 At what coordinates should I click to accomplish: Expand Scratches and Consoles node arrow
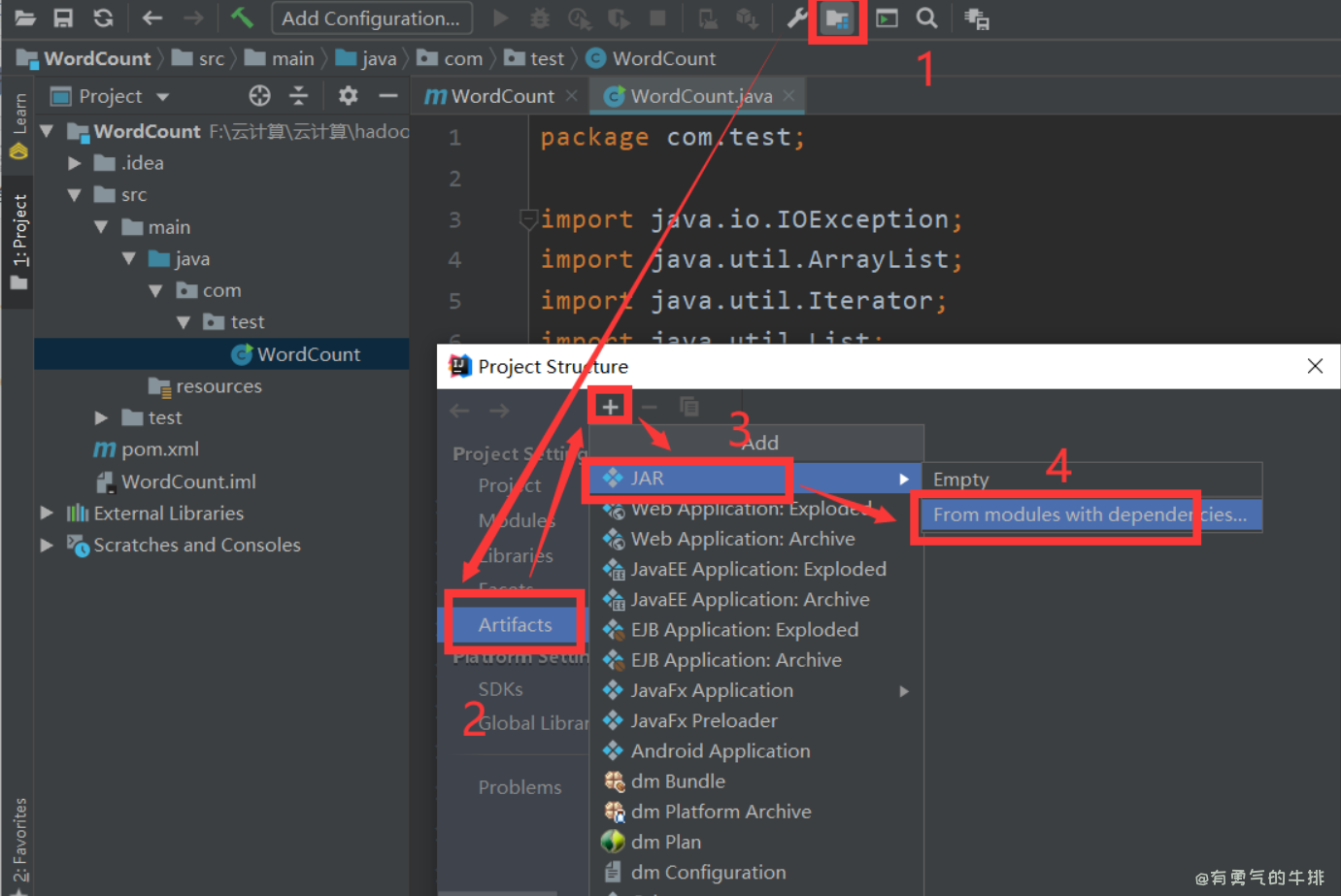click(47, 545)
